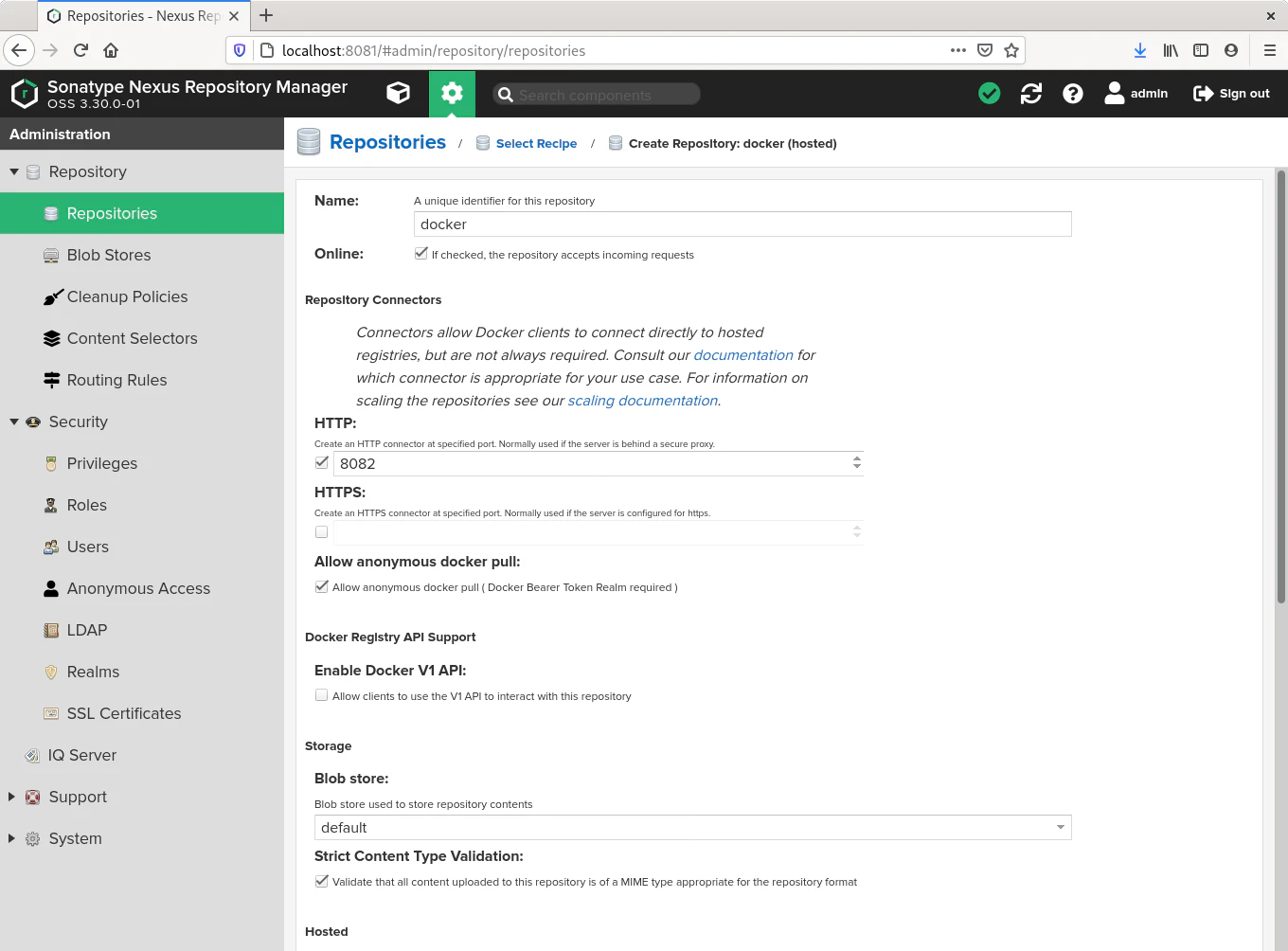Click the admin user account icon
Screen dimensions: 1288x951
coord(1115,93)
